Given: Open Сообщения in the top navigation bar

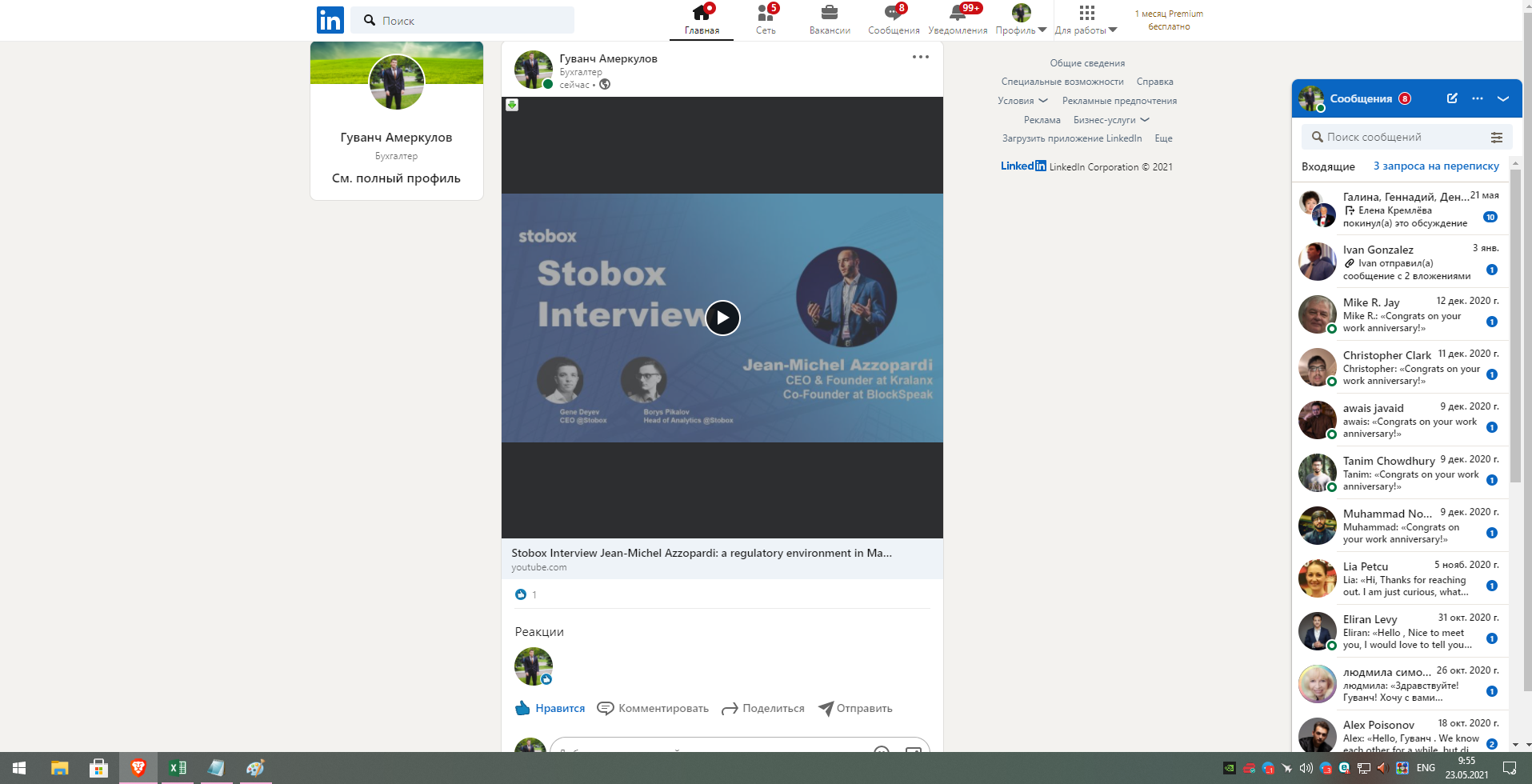Looking at the screenshot, I should coord(894,20).
